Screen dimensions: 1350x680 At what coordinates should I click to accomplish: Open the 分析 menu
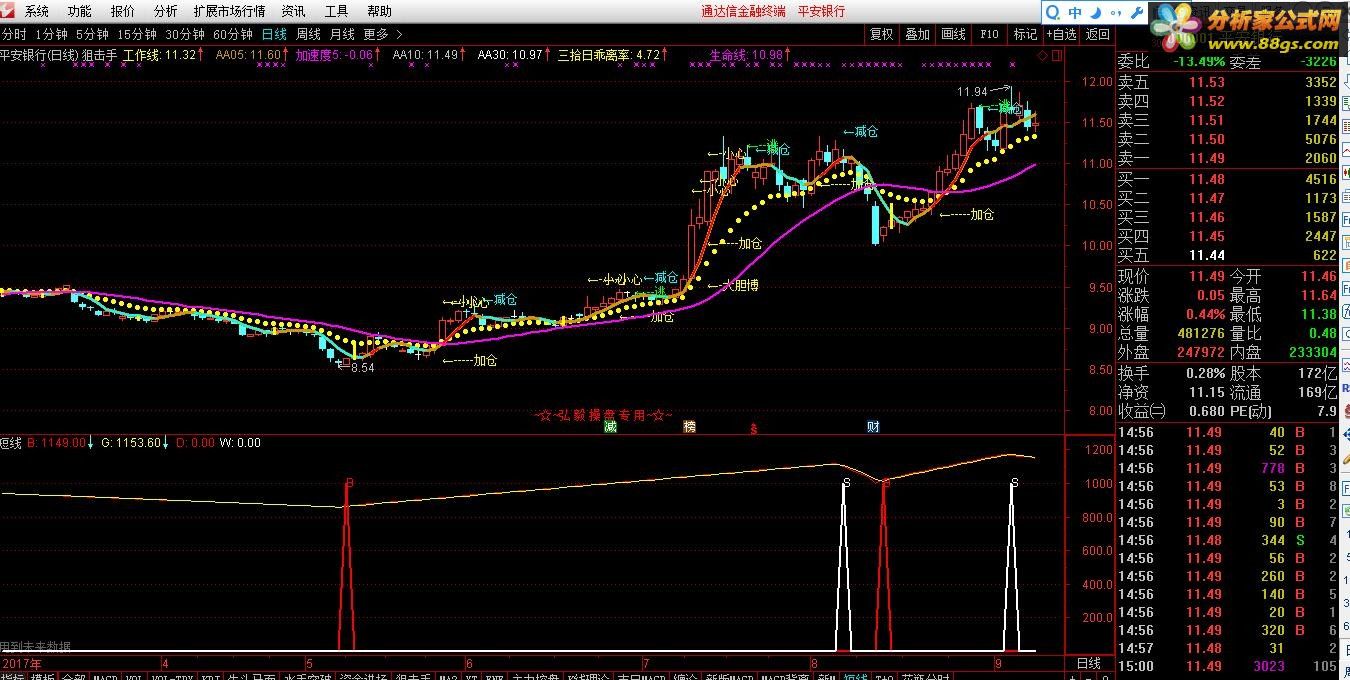tap(165, 11)
